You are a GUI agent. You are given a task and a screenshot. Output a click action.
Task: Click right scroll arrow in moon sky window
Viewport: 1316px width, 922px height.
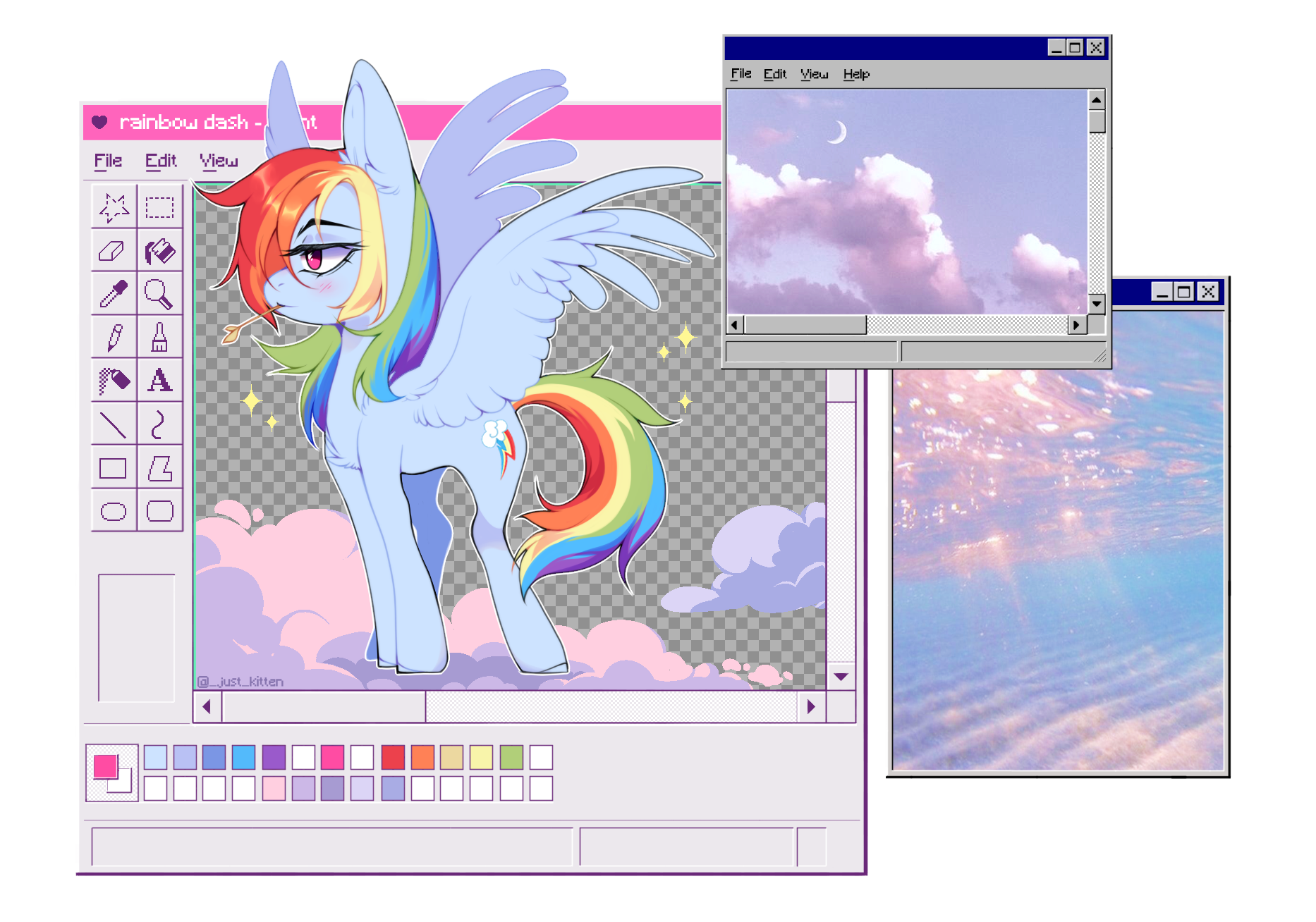pyautogui.click(x=1076, y=325)
